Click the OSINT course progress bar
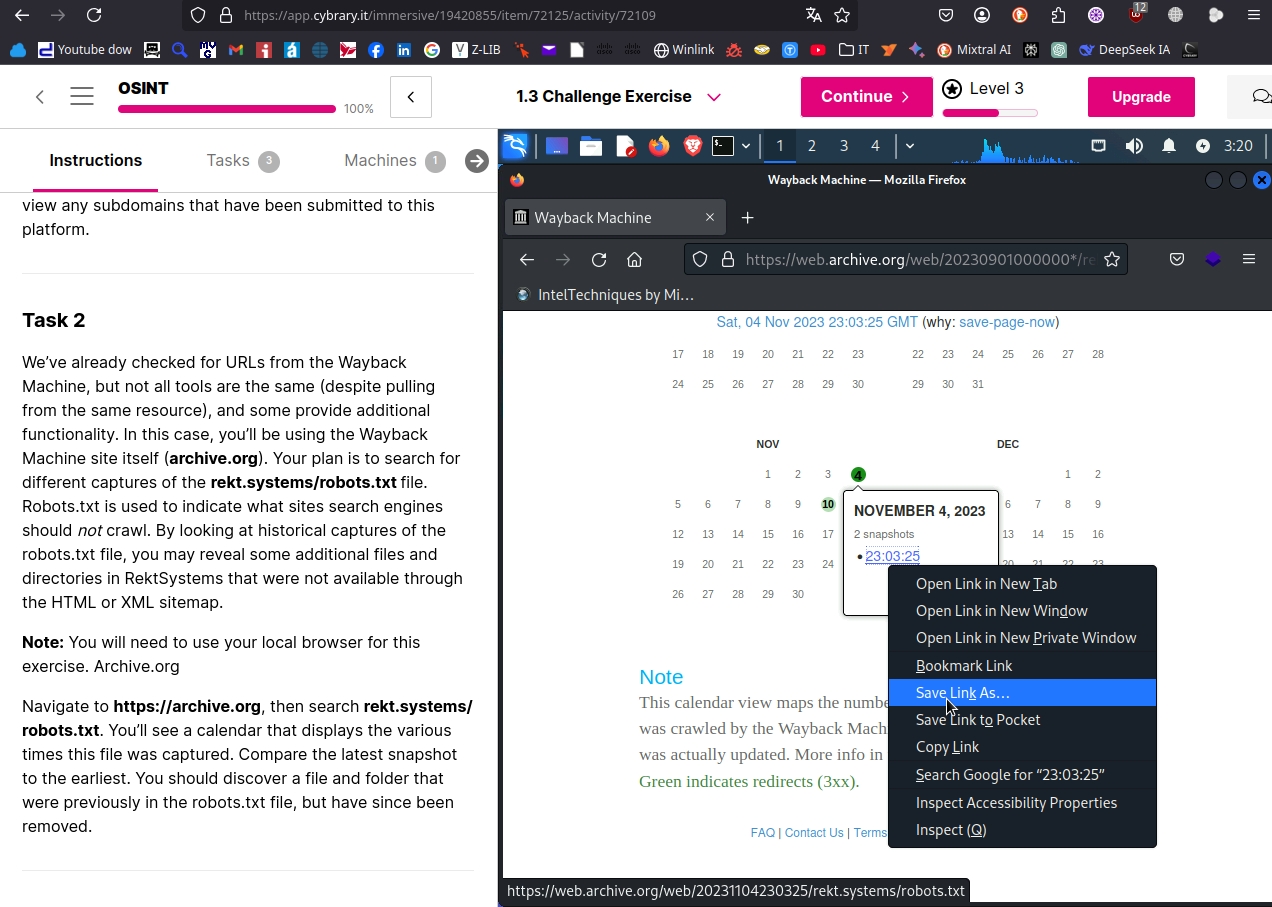The image size is (1272, 907). [x=227, y=109]
